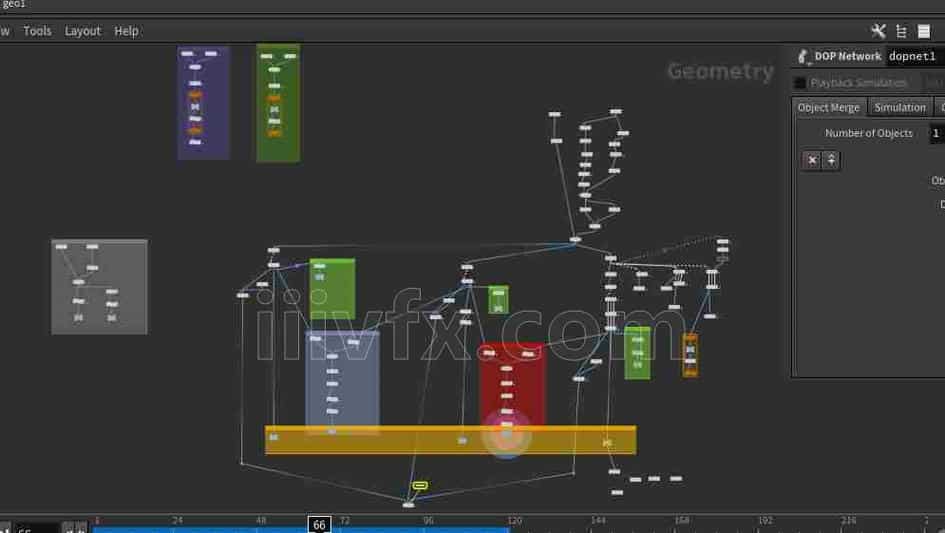Open the Layout menu
Viewport: 945px width, 533px height.
point(83,31)
